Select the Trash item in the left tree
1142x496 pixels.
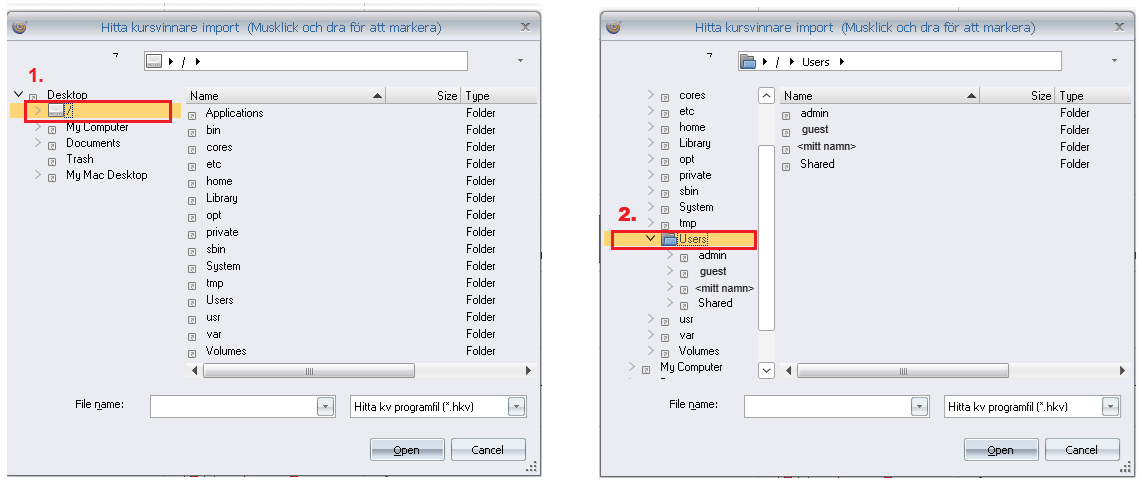(80, 159)
